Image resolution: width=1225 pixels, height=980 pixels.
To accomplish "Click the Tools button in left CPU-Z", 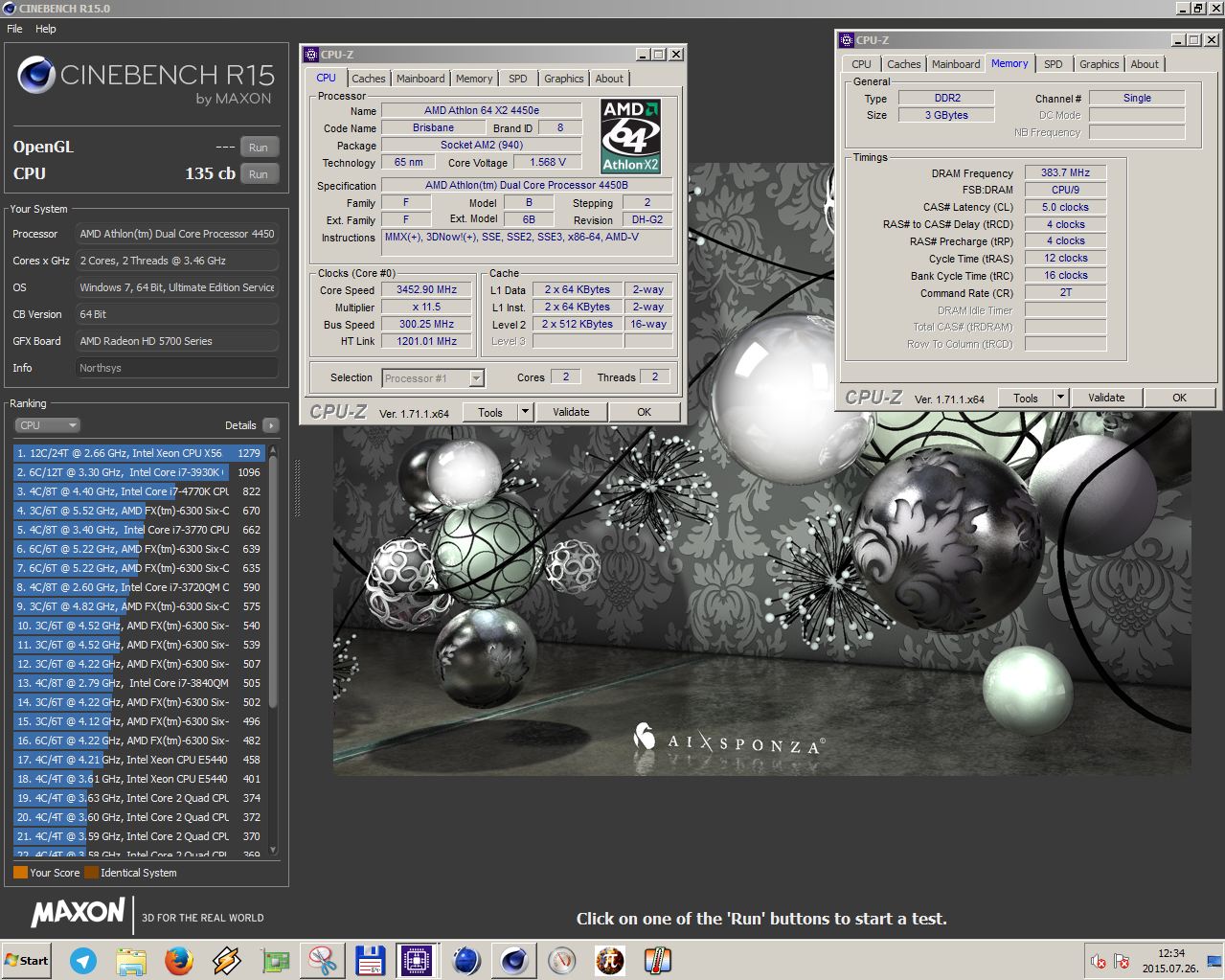I will 490,412.
